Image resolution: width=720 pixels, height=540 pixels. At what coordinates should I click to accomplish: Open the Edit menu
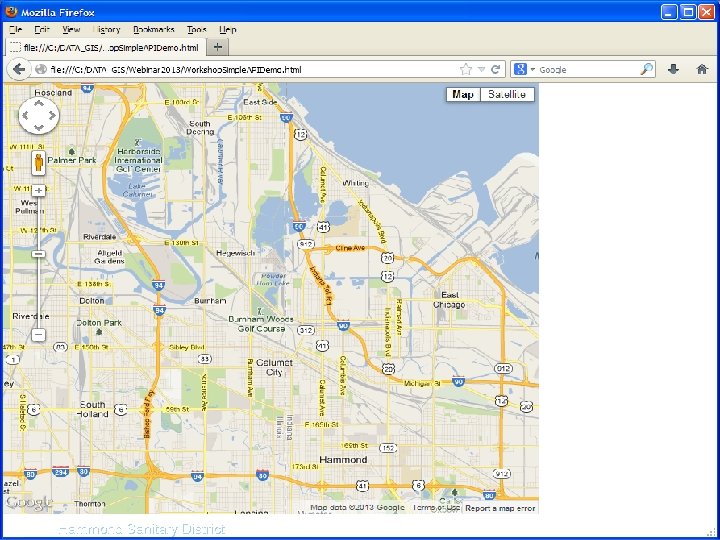click(x=42, y=29)
